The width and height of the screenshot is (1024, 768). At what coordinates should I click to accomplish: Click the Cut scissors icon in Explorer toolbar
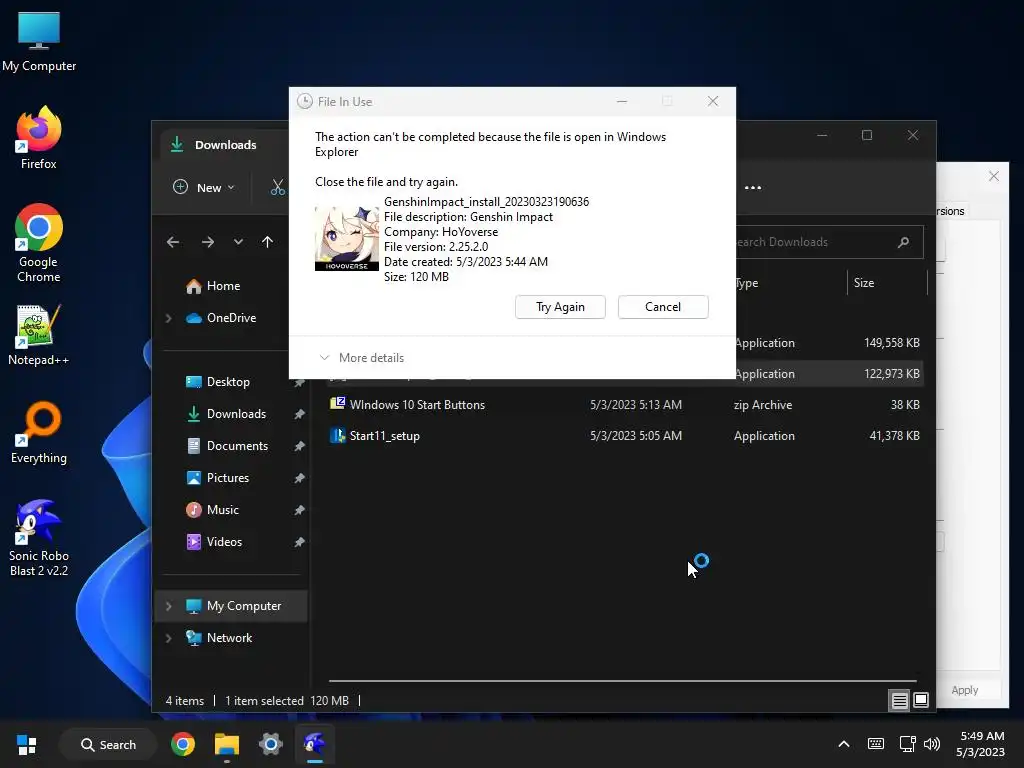pyautogui.click(x=278, y=187)
